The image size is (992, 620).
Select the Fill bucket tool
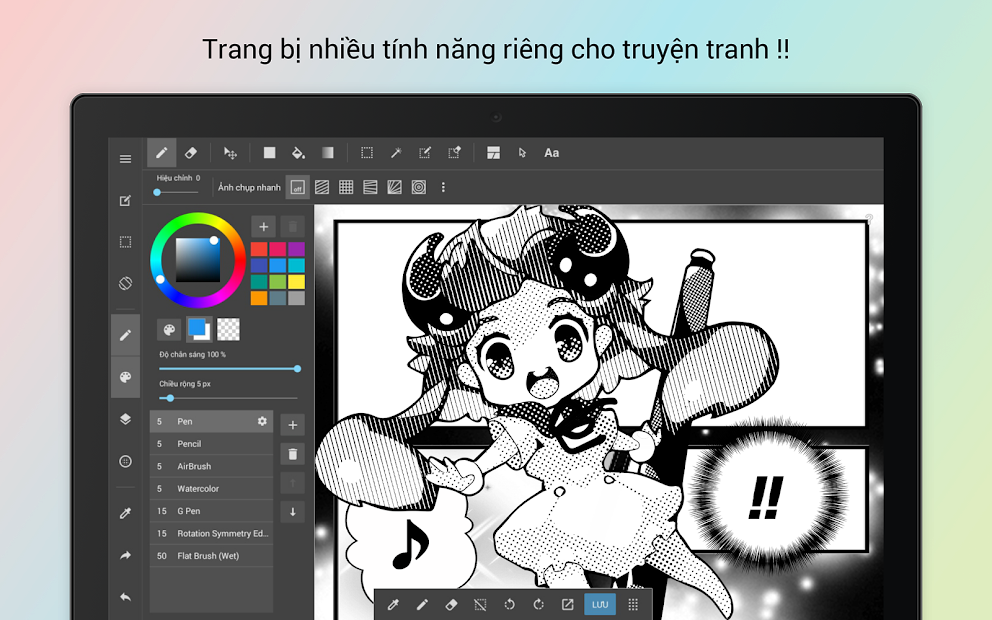298,153
